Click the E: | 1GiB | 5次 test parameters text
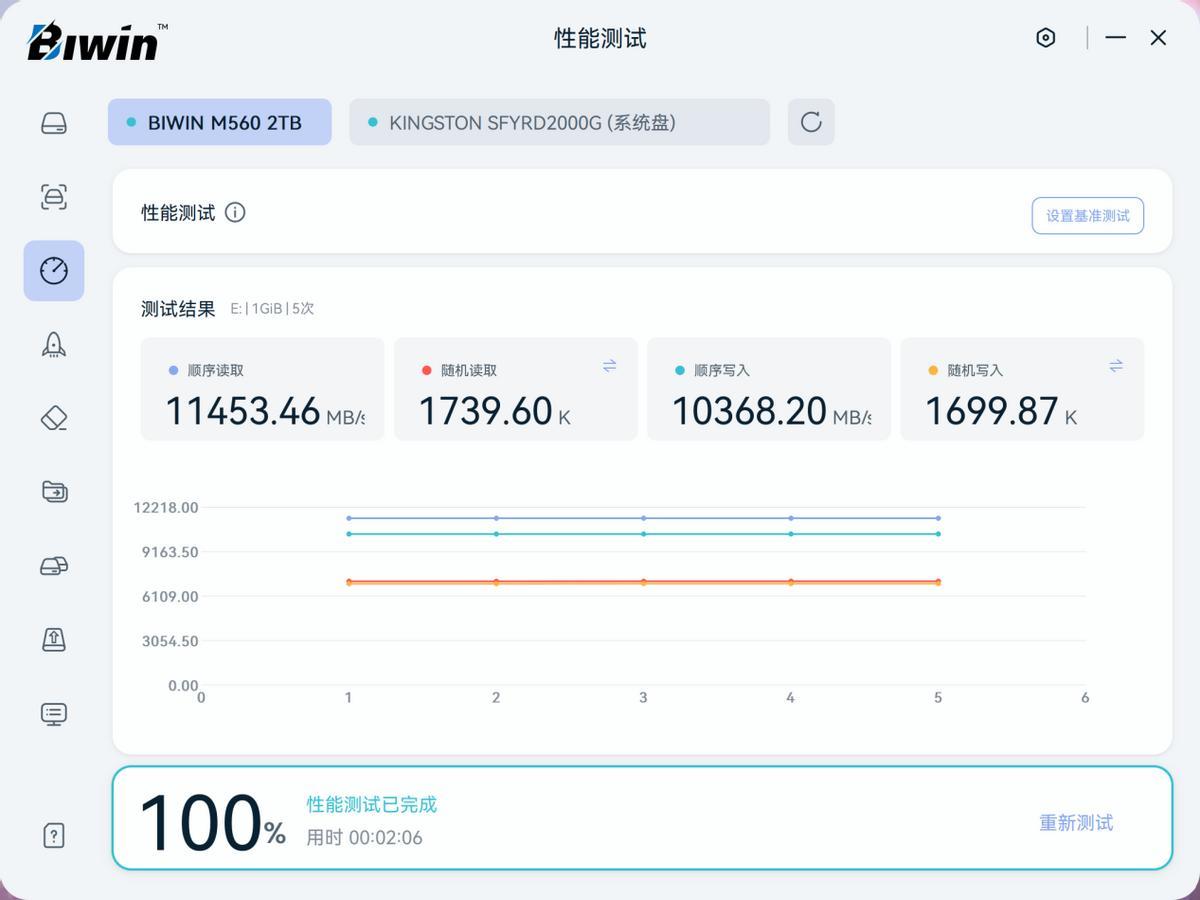The width and height of the screenshot is (1200, 900). click(272, 309)
